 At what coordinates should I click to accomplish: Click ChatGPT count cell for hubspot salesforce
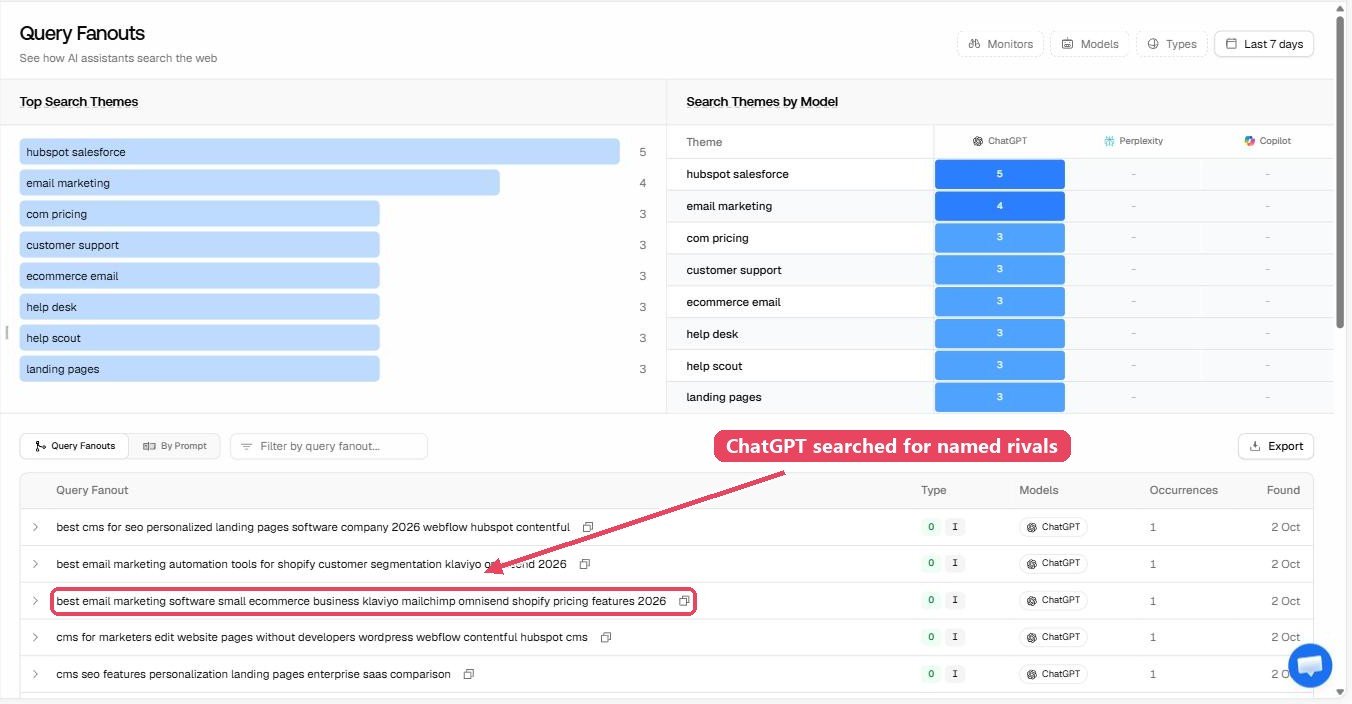[999, 174]
